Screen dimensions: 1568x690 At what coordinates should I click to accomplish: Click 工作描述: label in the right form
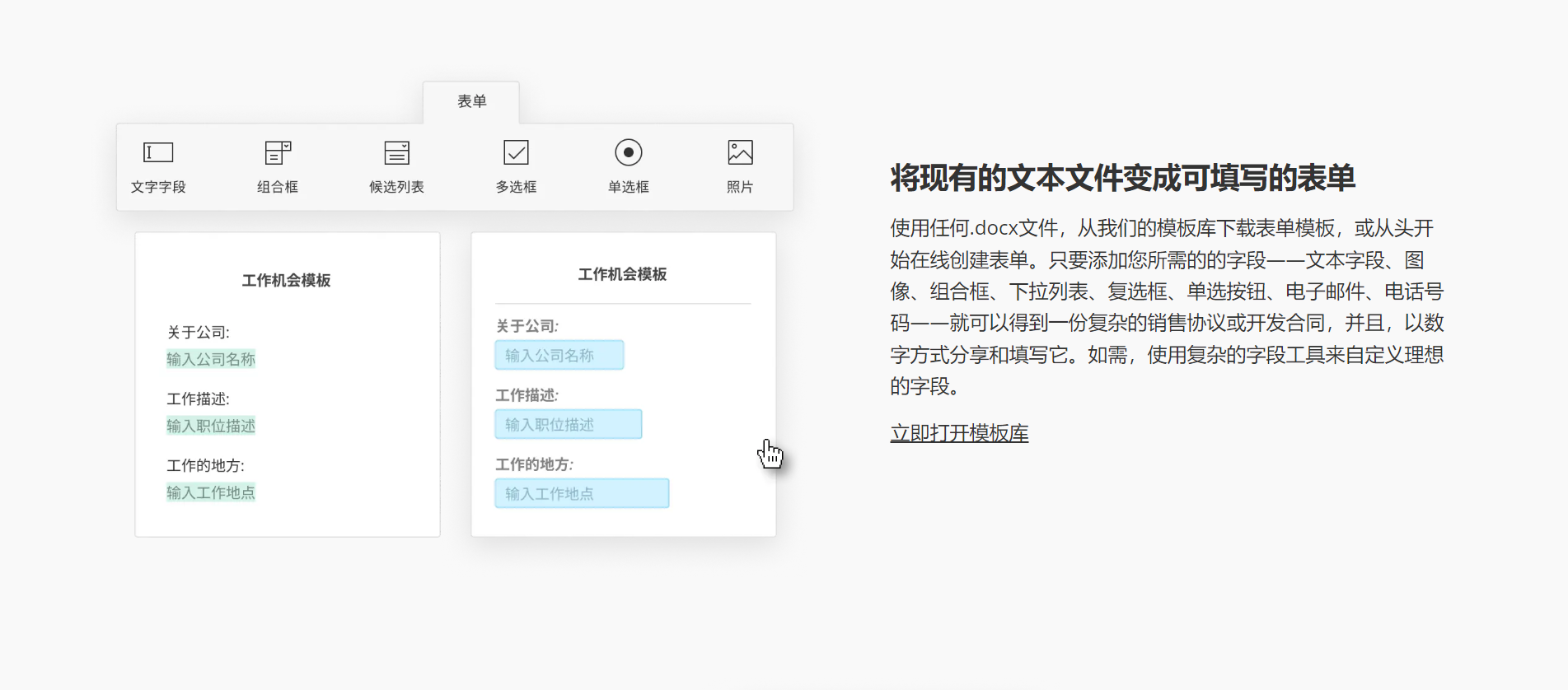527,395
